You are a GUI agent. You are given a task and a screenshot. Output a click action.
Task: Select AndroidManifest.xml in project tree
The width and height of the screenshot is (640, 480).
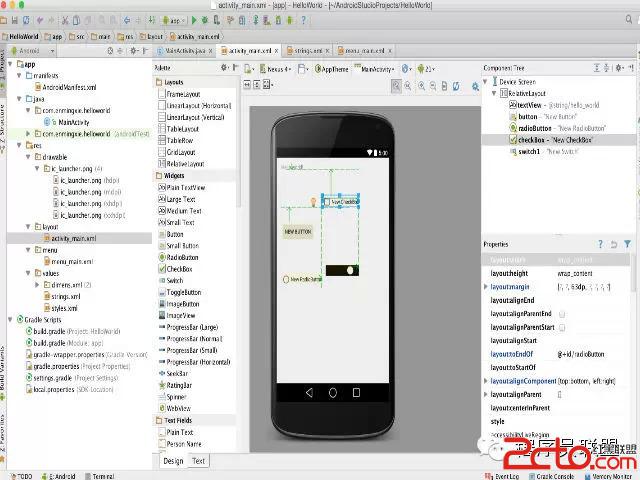point(65,87)
